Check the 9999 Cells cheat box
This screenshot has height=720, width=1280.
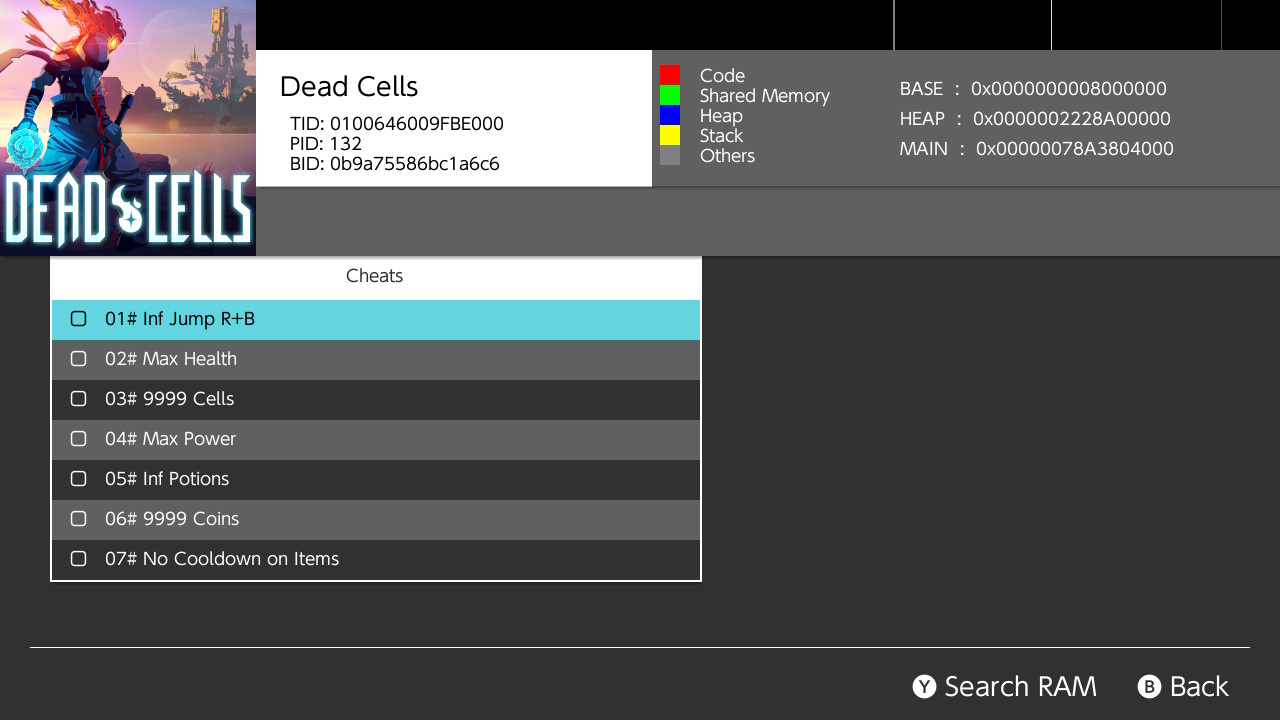click(79, 399)
